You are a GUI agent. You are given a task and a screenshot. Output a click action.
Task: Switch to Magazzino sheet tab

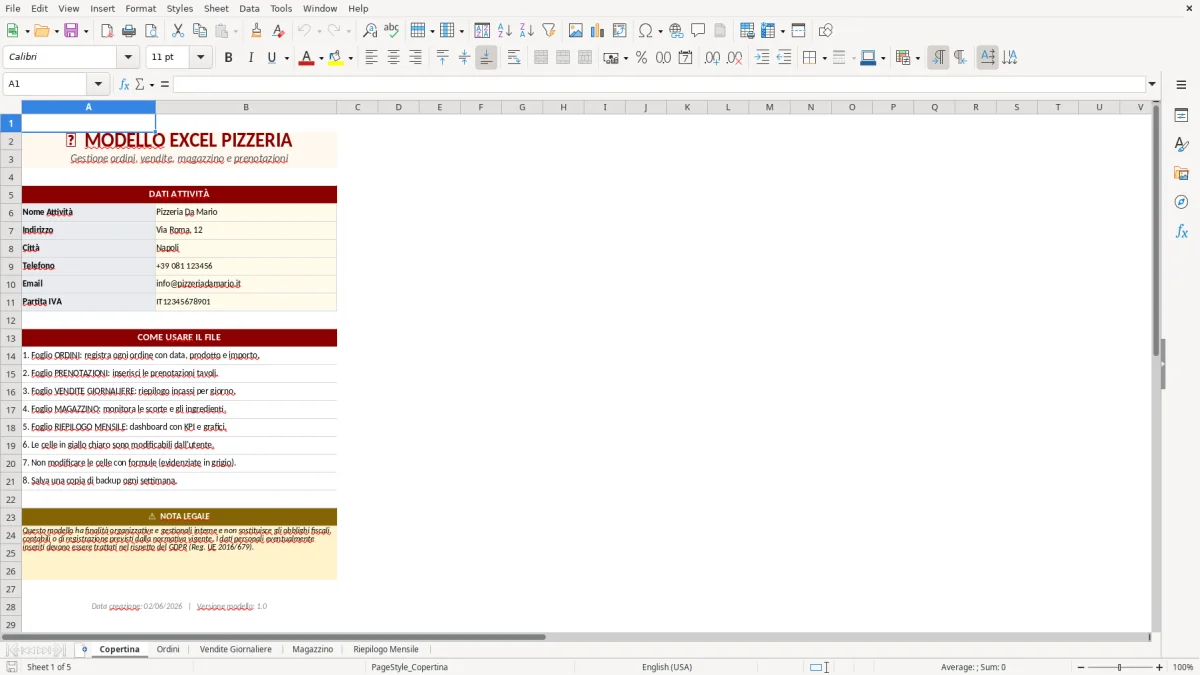313,649
